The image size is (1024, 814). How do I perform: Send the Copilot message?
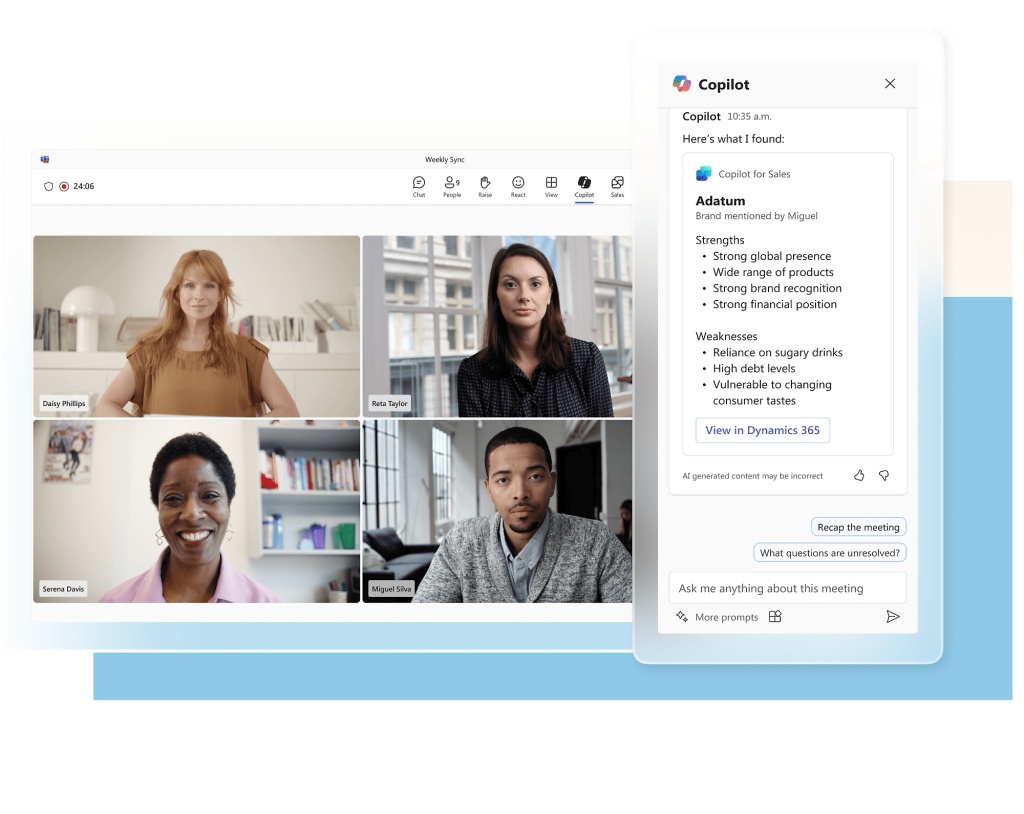coord(893,617)
